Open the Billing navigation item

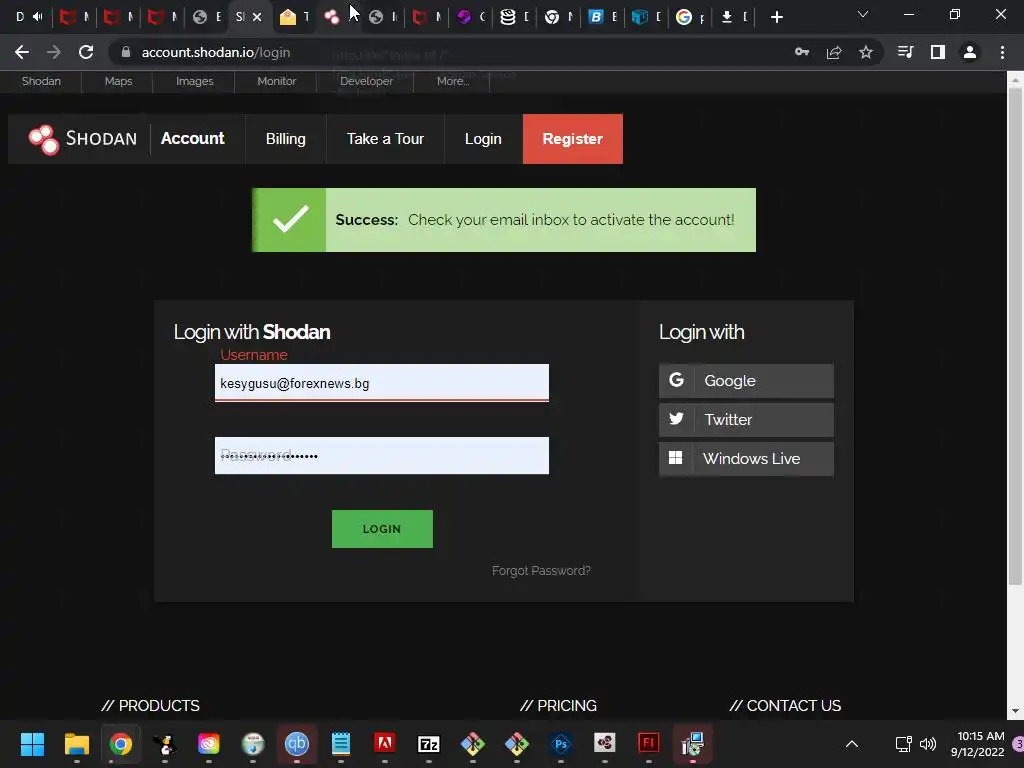[285, 138]
